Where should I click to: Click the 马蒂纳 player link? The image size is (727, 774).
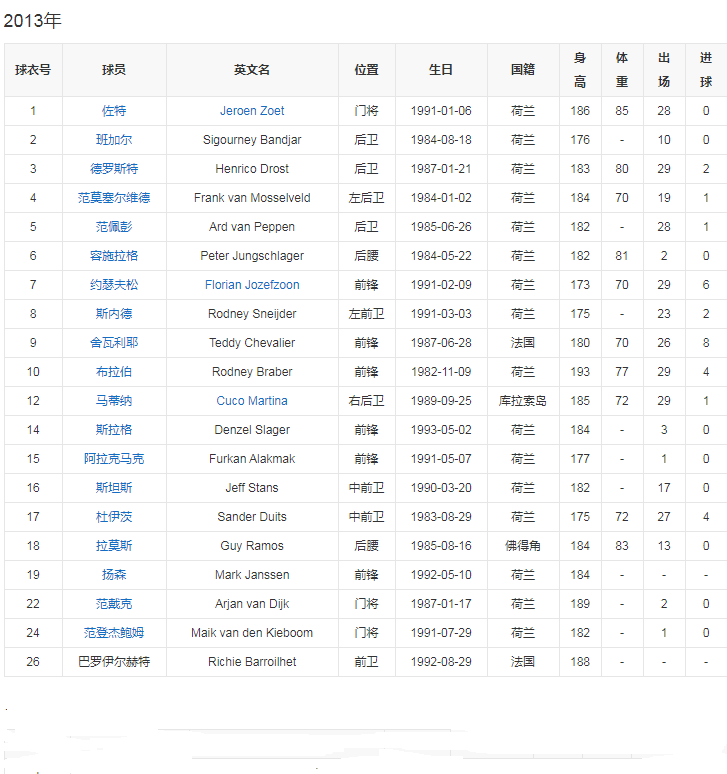[114, 401]
